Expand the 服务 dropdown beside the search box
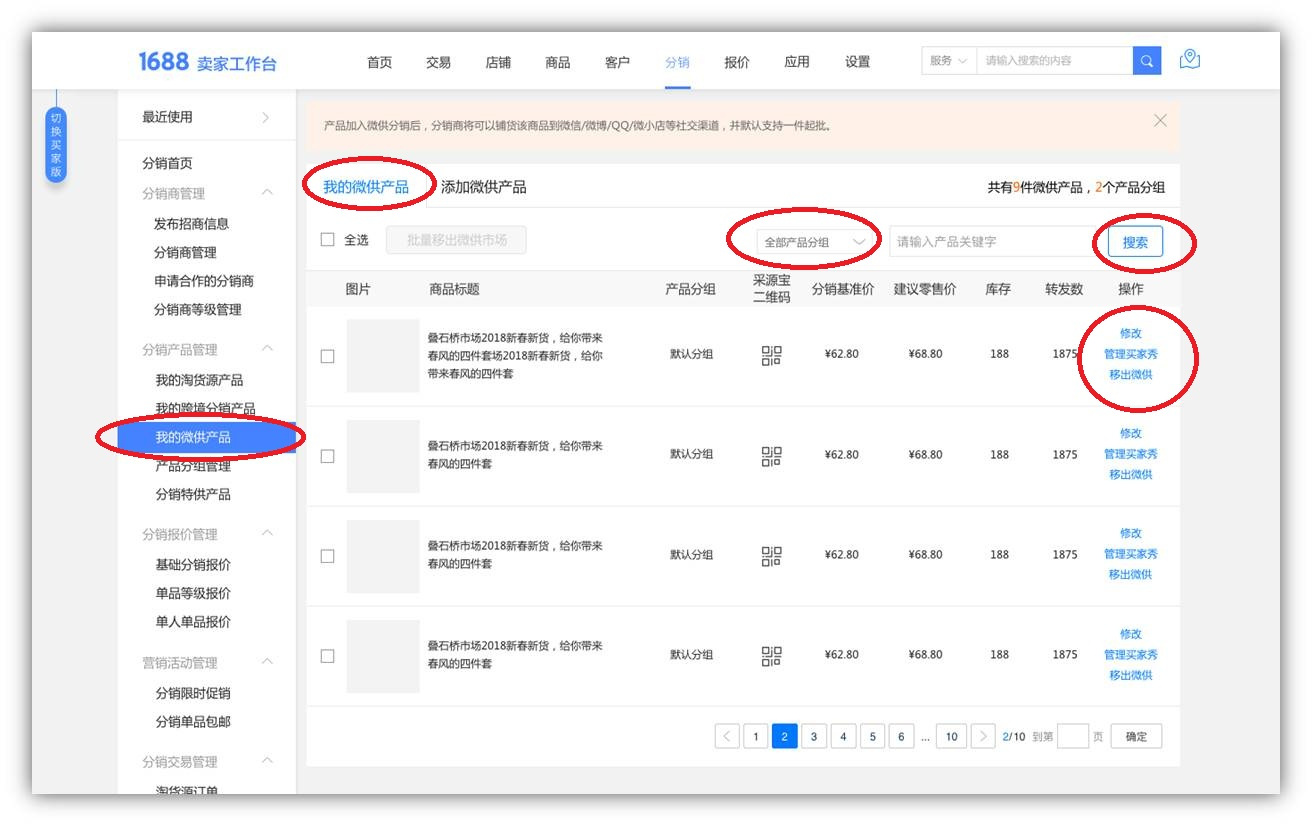 tap(946, 60)
